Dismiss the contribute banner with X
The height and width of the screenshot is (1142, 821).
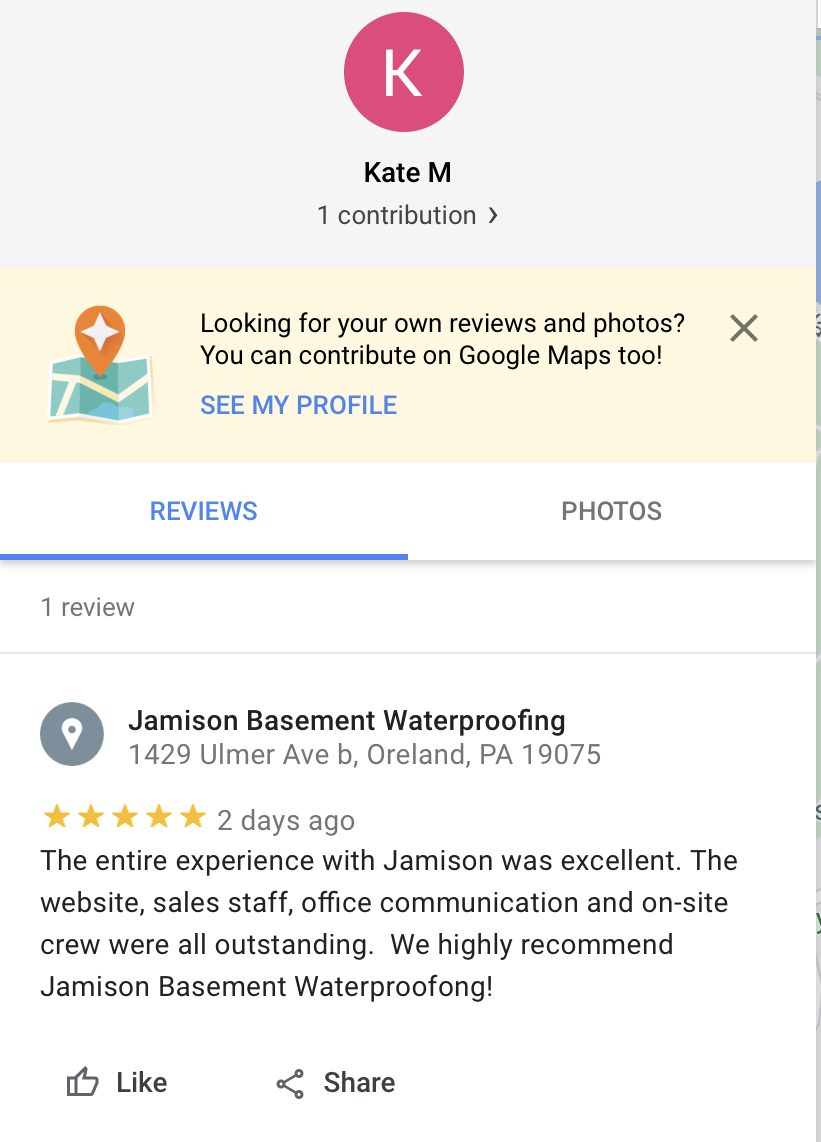(x=744, y=328)
